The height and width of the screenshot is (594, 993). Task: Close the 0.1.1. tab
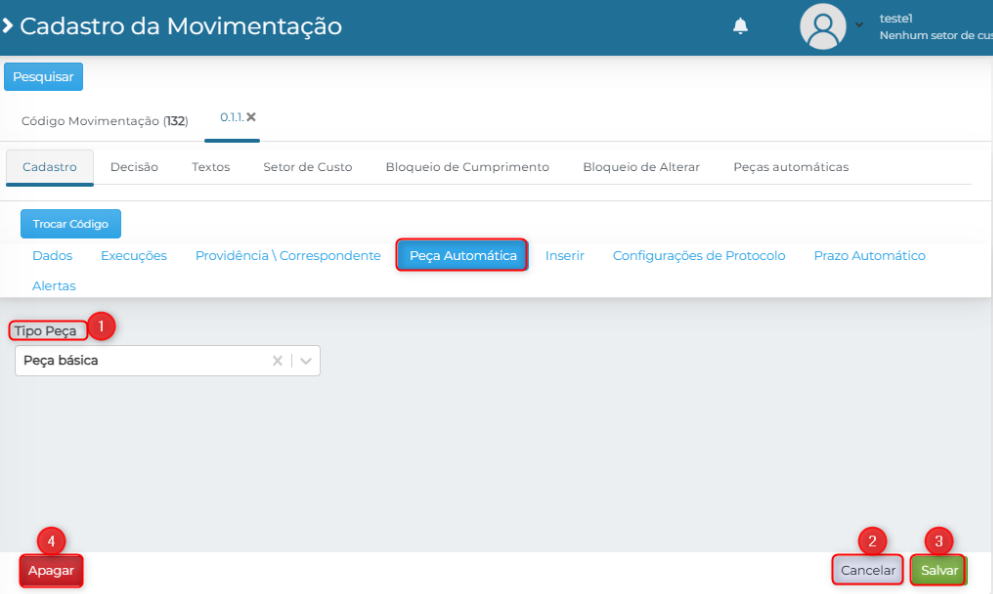point(251,117)
